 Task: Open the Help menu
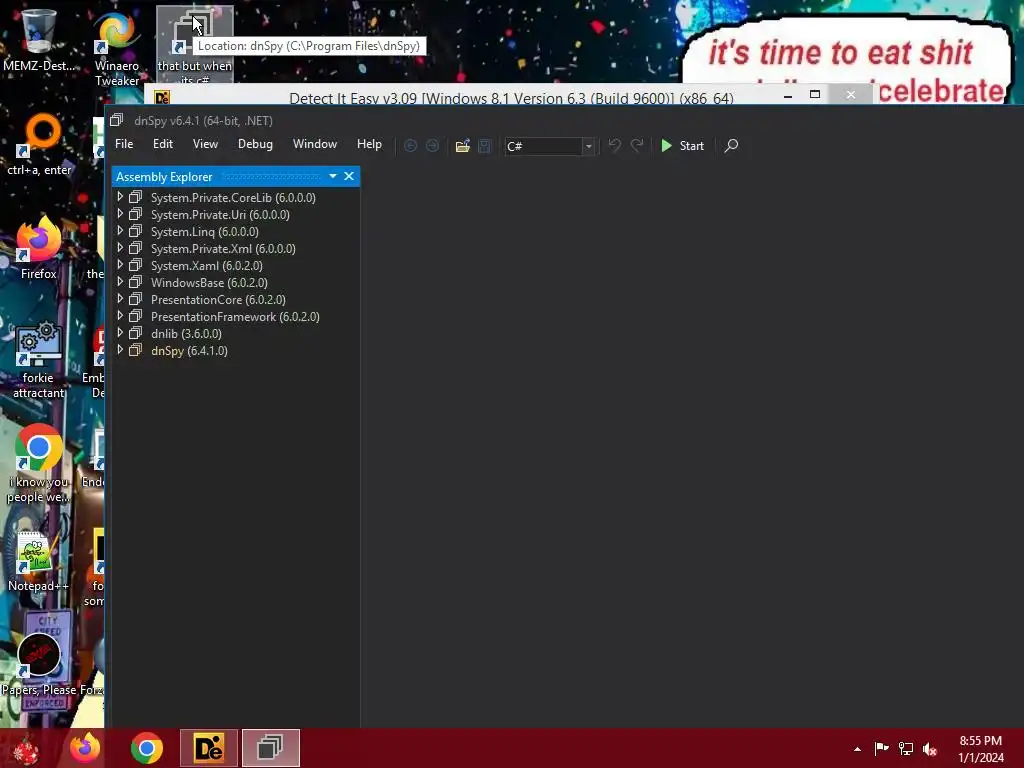[x=369, y=144]
